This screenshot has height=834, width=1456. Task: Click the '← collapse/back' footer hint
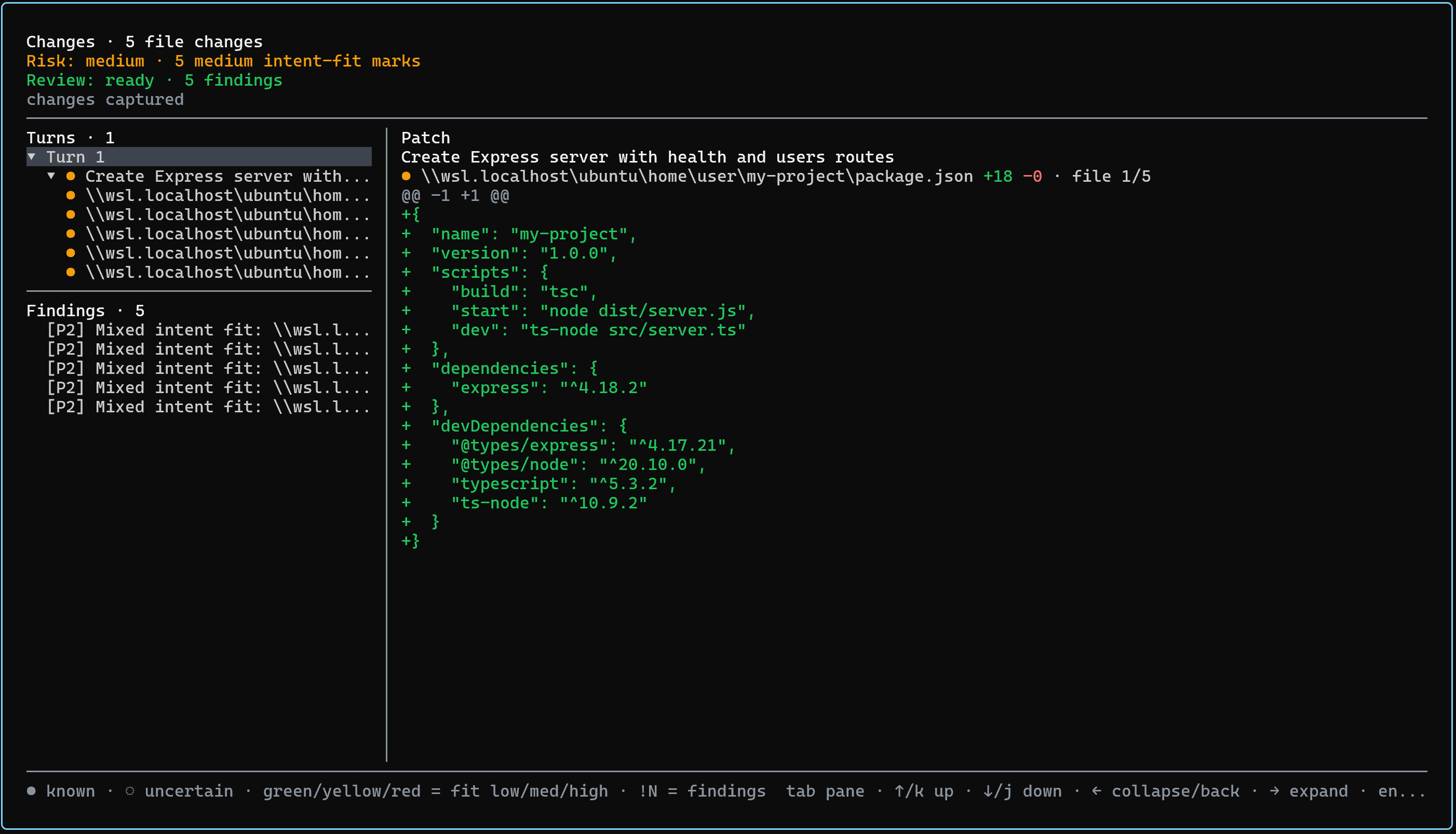pos(1166,791)
